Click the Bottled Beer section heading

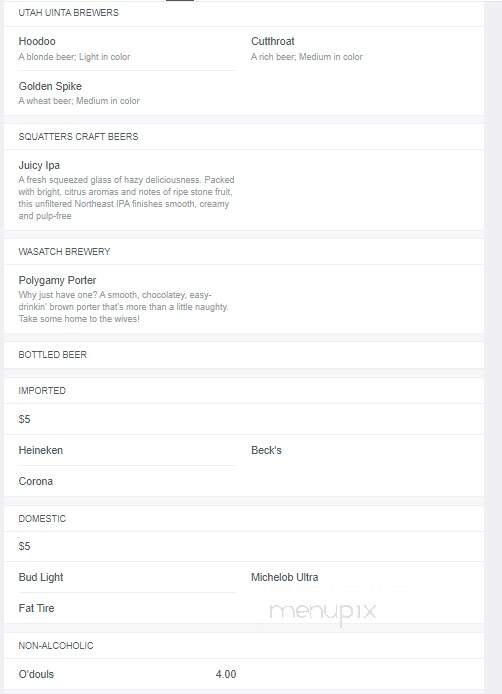[x=53, y=355]
